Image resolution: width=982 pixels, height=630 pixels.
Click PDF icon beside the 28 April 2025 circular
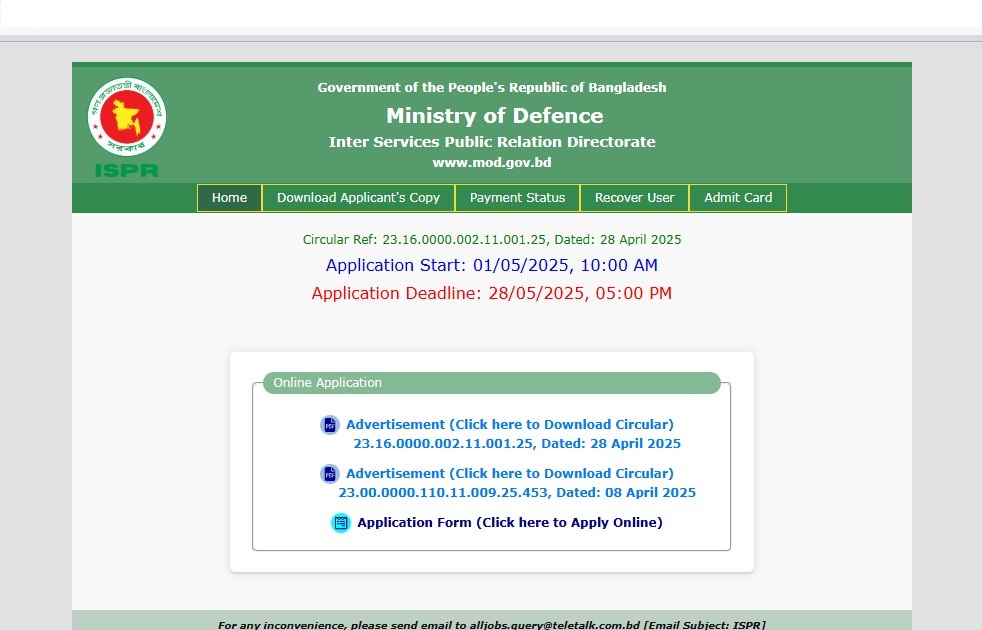coord(329,425)
